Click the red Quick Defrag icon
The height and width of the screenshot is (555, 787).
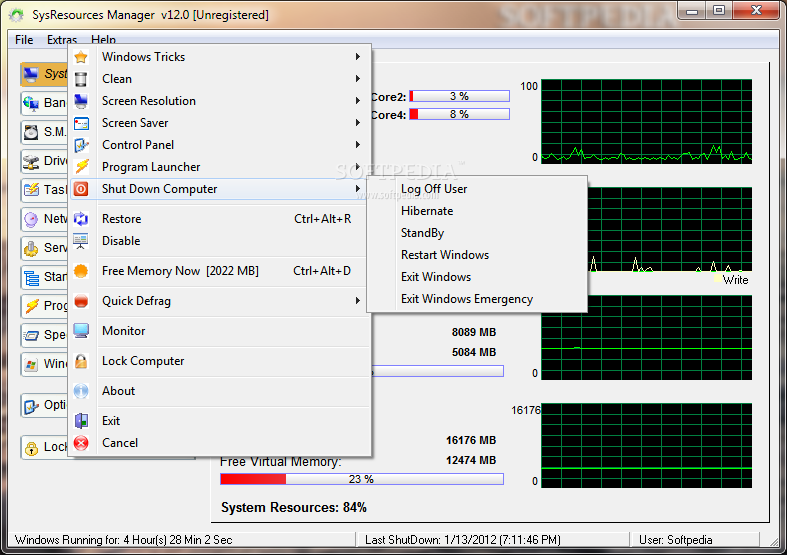click(x=81, y=301)
